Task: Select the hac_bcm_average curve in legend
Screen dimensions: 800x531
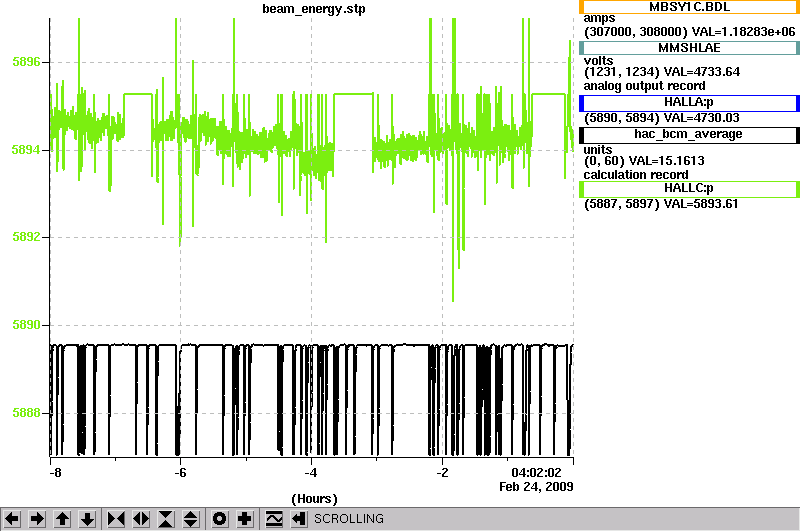Action: click(x=689, y=135)
